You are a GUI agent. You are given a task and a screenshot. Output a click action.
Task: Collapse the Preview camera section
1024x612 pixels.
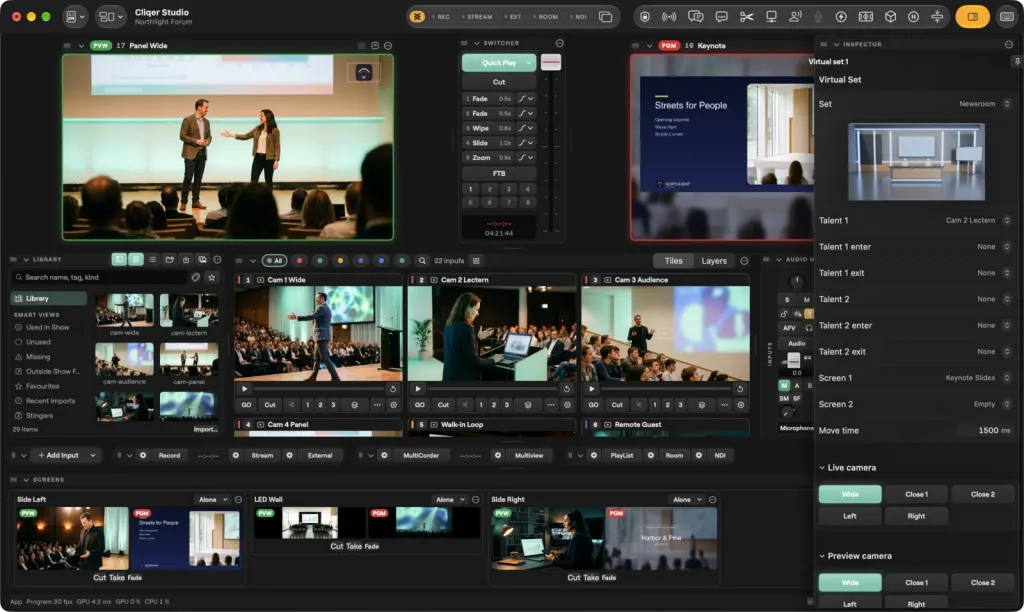click(x=822, y=556)
